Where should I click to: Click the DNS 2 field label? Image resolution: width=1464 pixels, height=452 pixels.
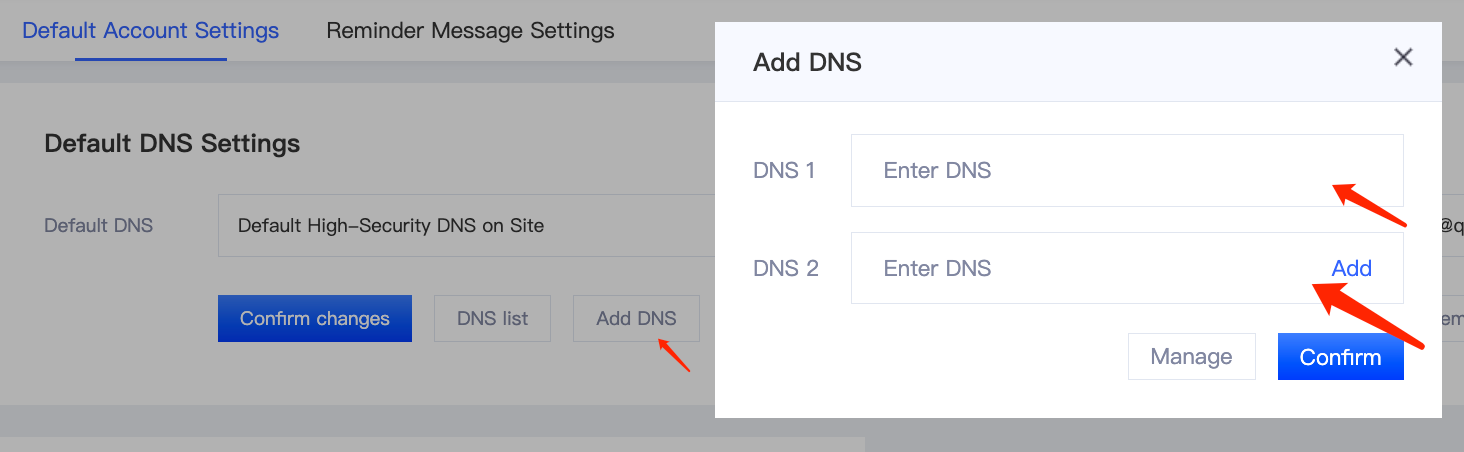click(785, 268)
